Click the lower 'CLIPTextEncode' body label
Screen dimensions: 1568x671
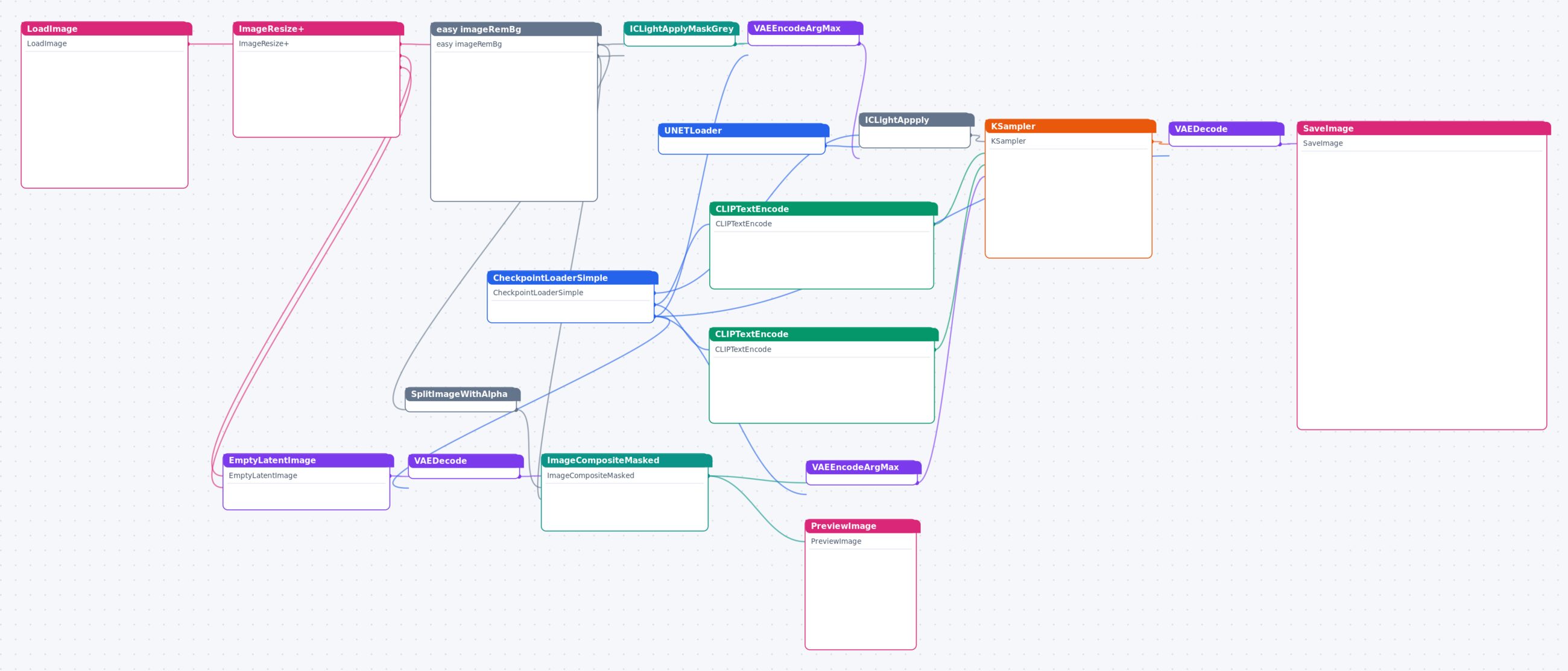point(742,349)
